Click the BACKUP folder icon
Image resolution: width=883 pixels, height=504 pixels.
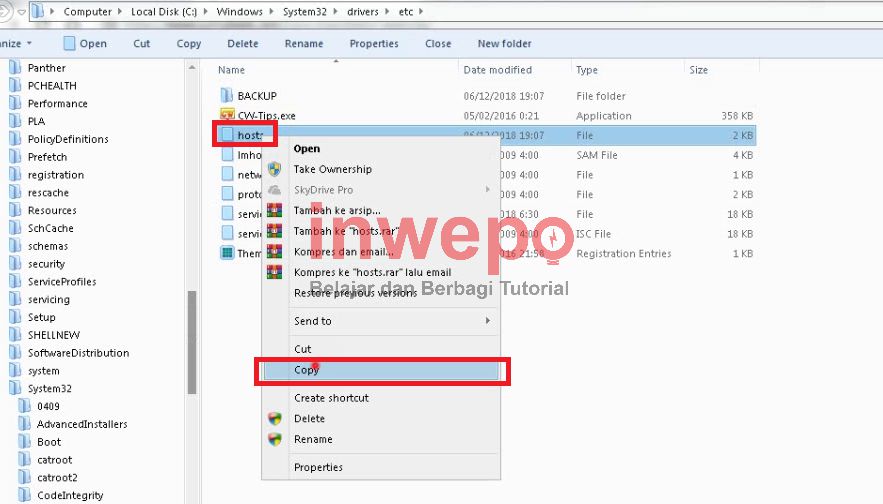[227, 95]
